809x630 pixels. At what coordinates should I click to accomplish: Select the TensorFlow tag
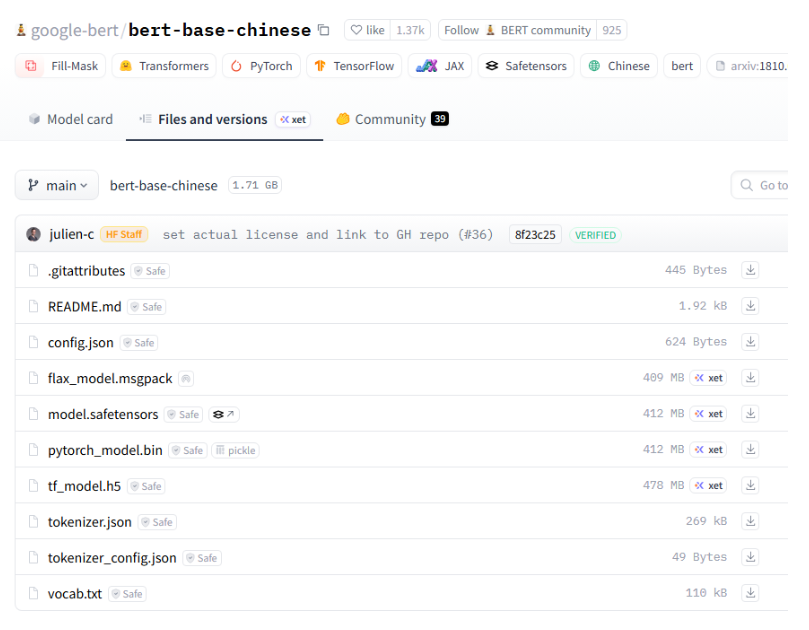pos(354,66)
